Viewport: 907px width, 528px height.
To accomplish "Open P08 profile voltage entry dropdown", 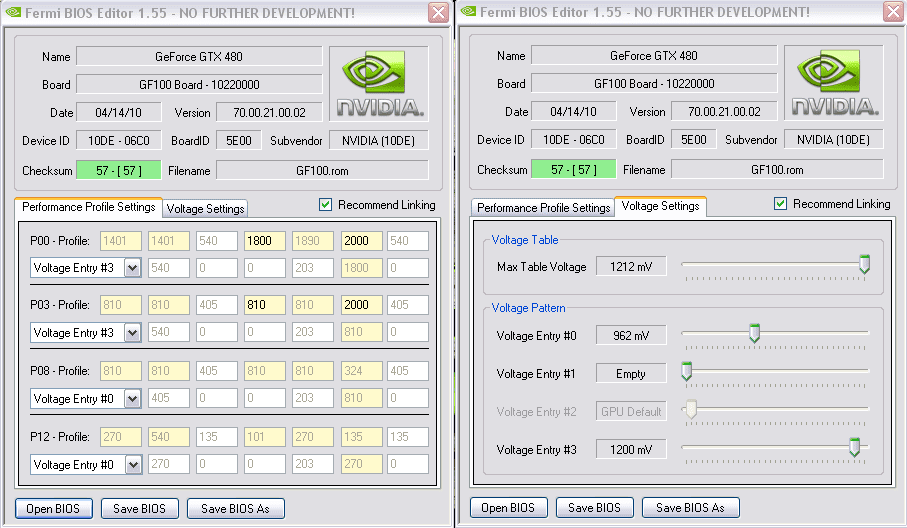I will (133, 398).
